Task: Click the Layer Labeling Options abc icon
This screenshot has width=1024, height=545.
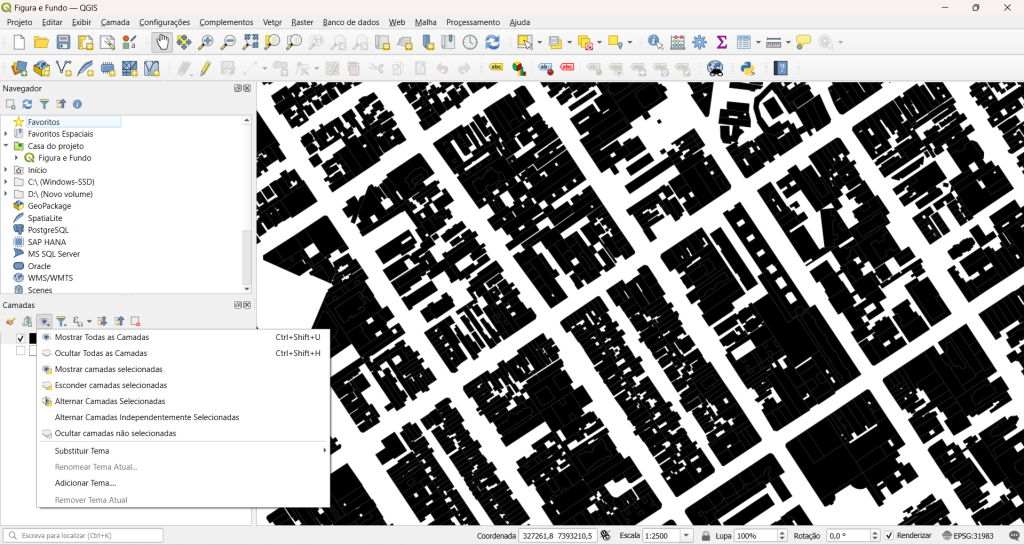Action: (496, 68)
